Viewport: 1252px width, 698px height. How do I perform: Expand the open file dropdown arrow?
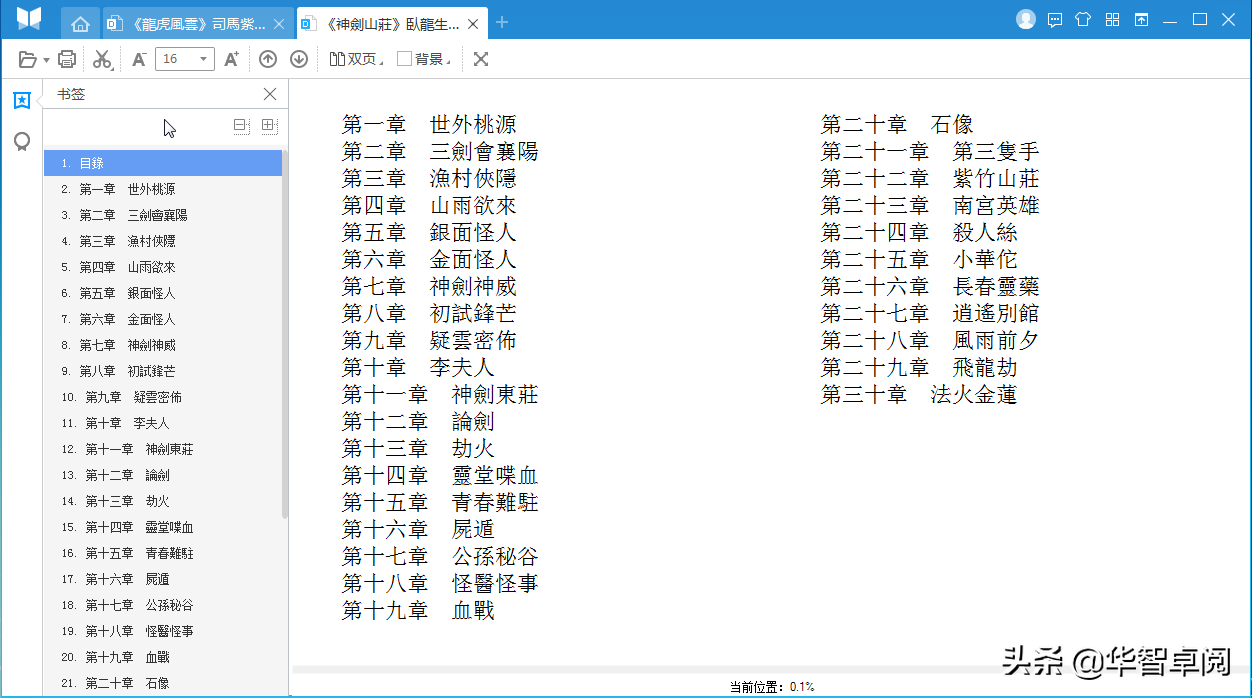pos(46,60)
